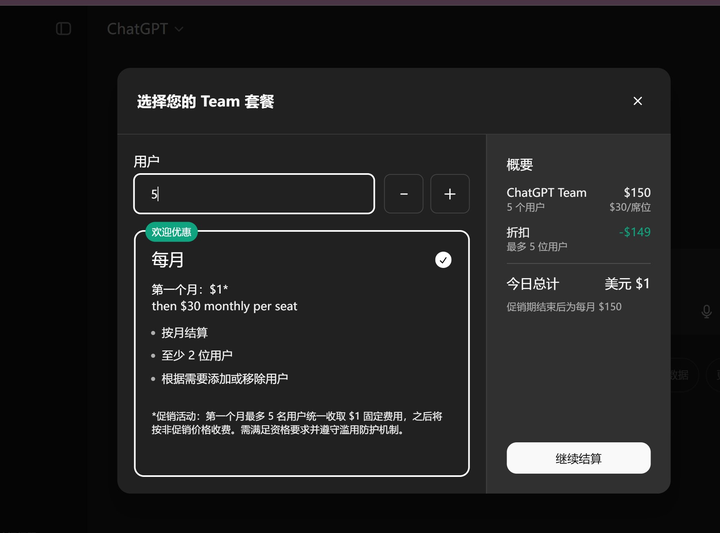This screenshot has height=533, width=720.
Task: Click the 继续结算 checkout button
Action: pos(579,458)
